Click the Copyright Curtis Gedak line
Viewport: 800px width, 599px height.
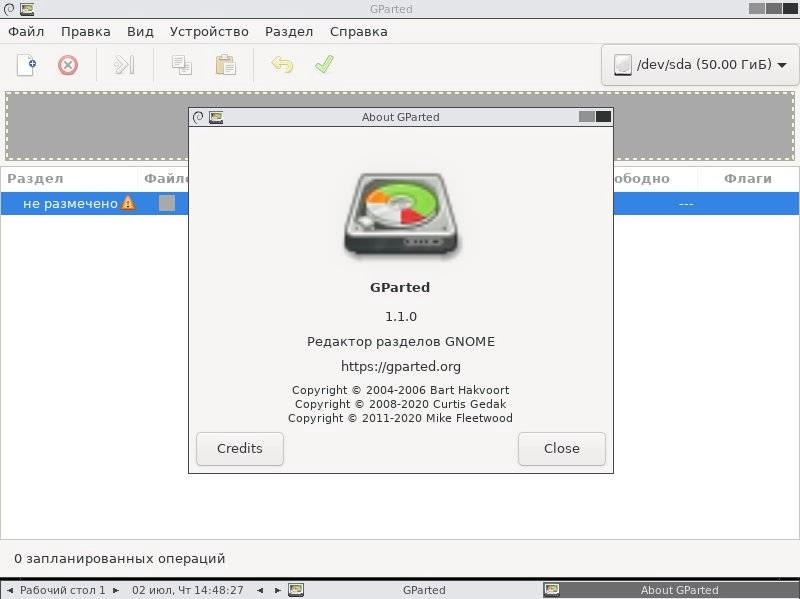tap(401, 404)
